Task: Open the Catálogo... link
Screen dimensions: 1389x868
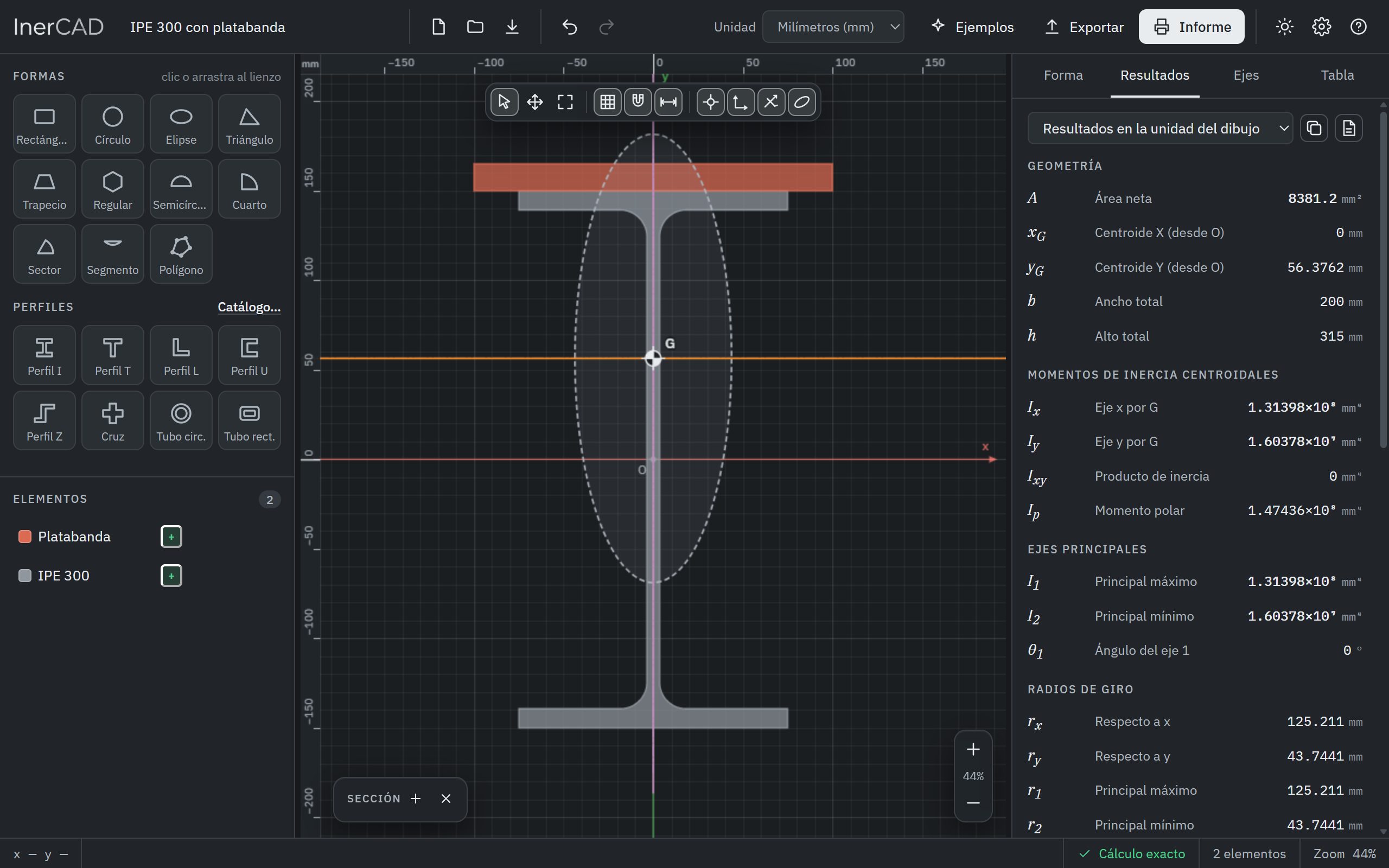Action: click(249, 307)
